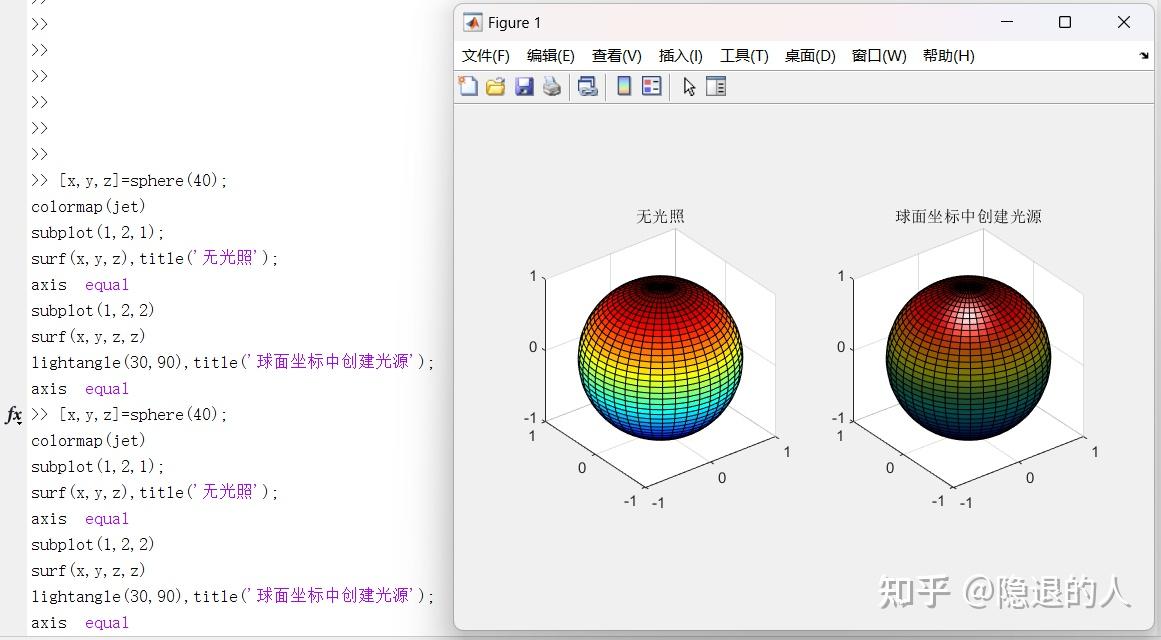Image resolution: width=1161 pixels, height=640 pixels.
Task: Print the figure using the Print icon
Action: pos(553,86)
